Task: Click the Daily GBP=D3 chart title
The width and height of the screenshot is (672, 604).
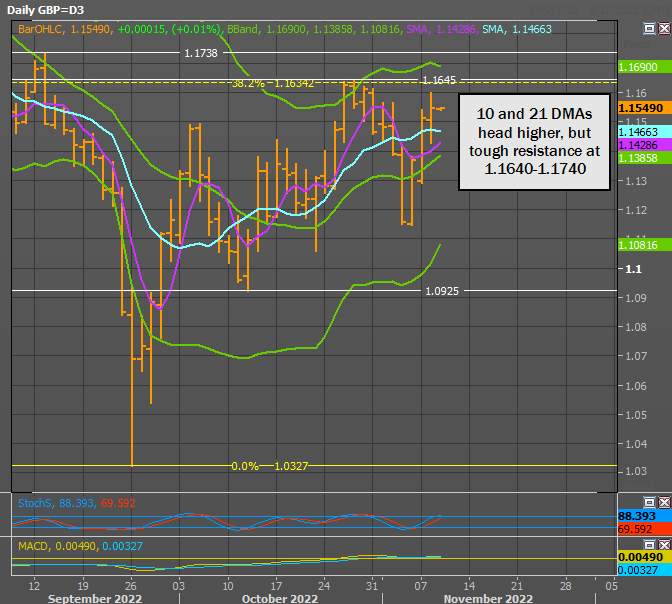Action: (45, 10)
